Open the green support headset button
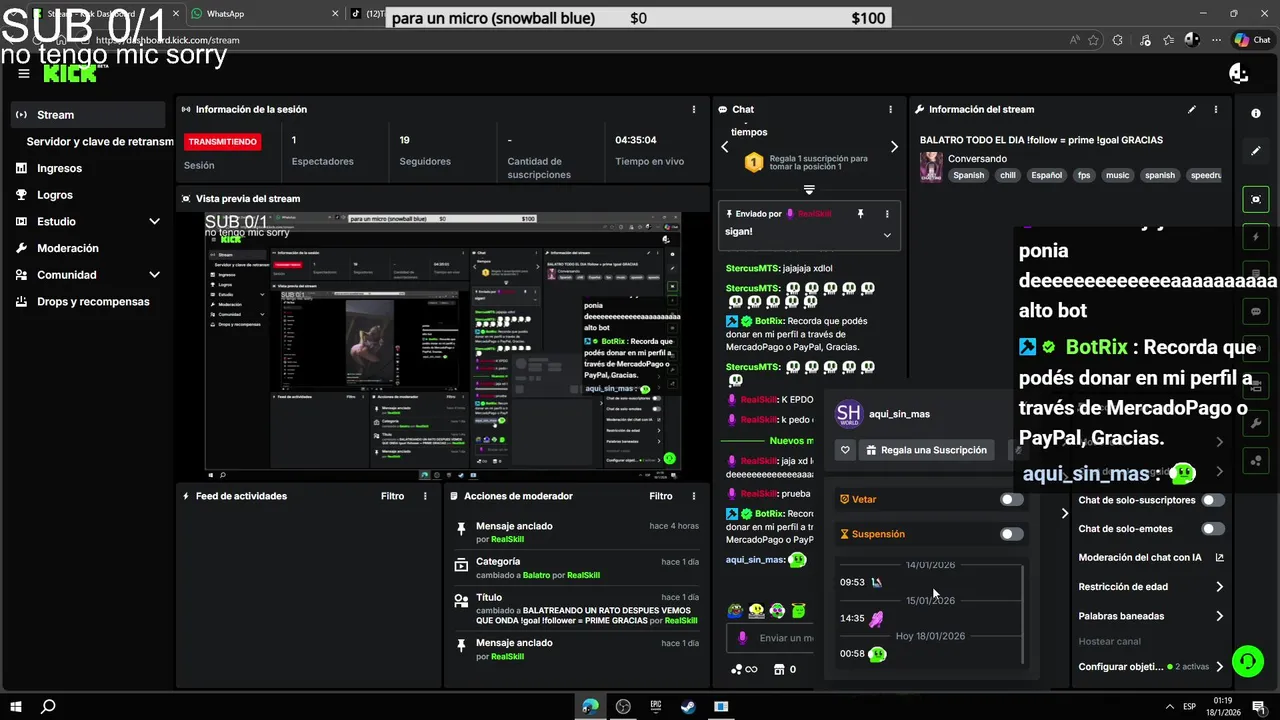 click(1247, 661)
